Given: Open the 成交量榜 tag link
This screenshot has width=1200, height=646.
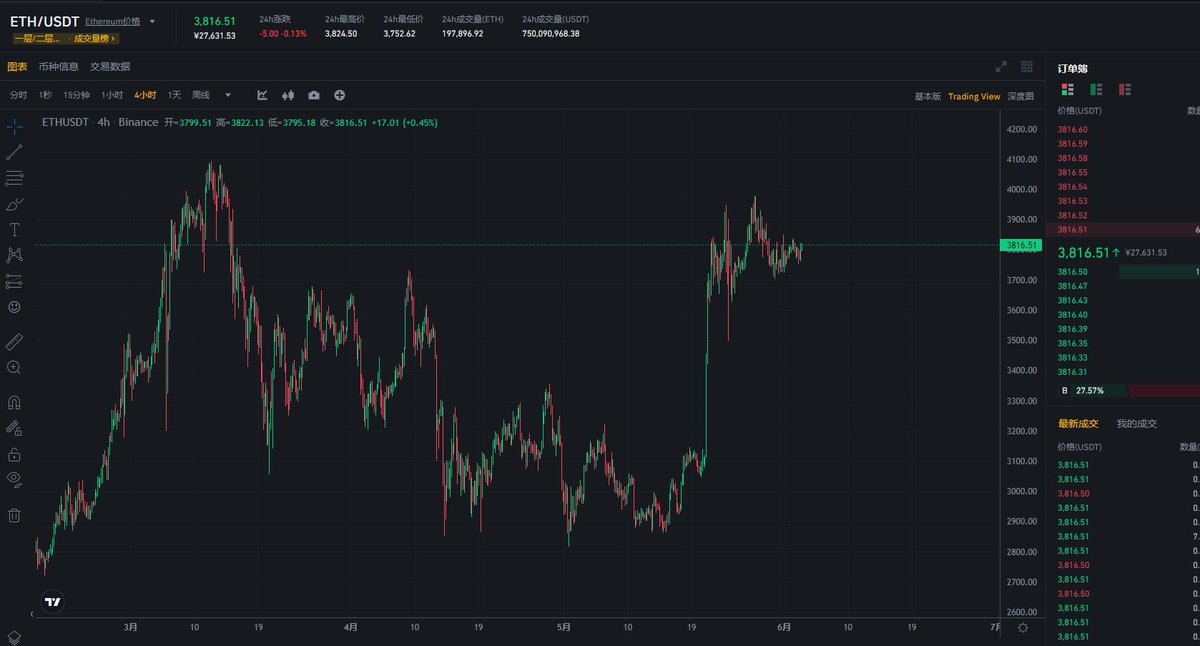Looking at the screenshot, I should coord(95,38).
